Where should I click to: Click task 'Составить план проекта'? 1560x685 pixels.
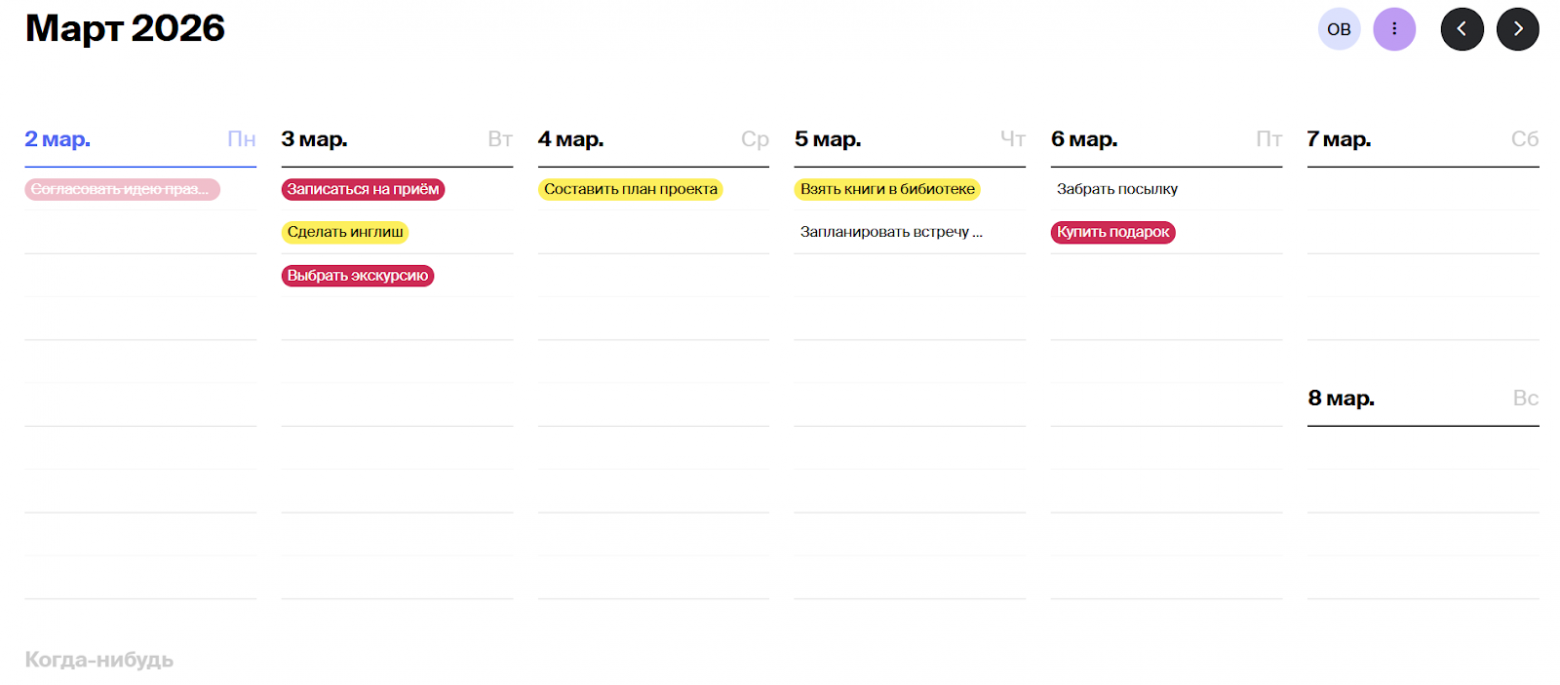[630, 189]
